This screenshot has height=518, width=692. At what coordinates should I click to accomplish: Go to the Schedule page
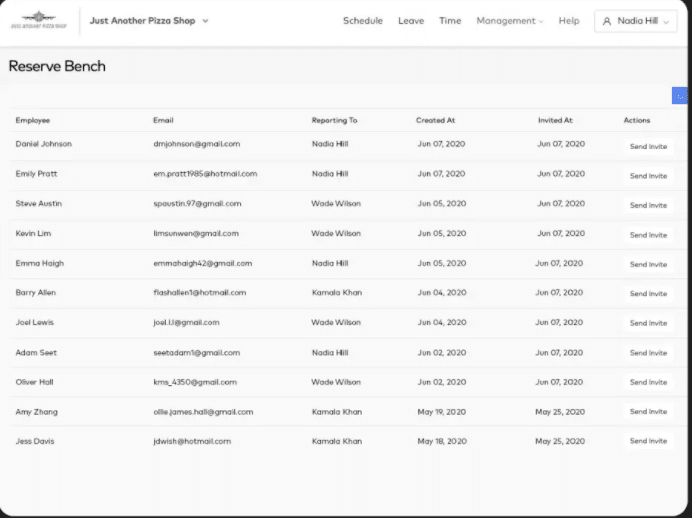362,21
